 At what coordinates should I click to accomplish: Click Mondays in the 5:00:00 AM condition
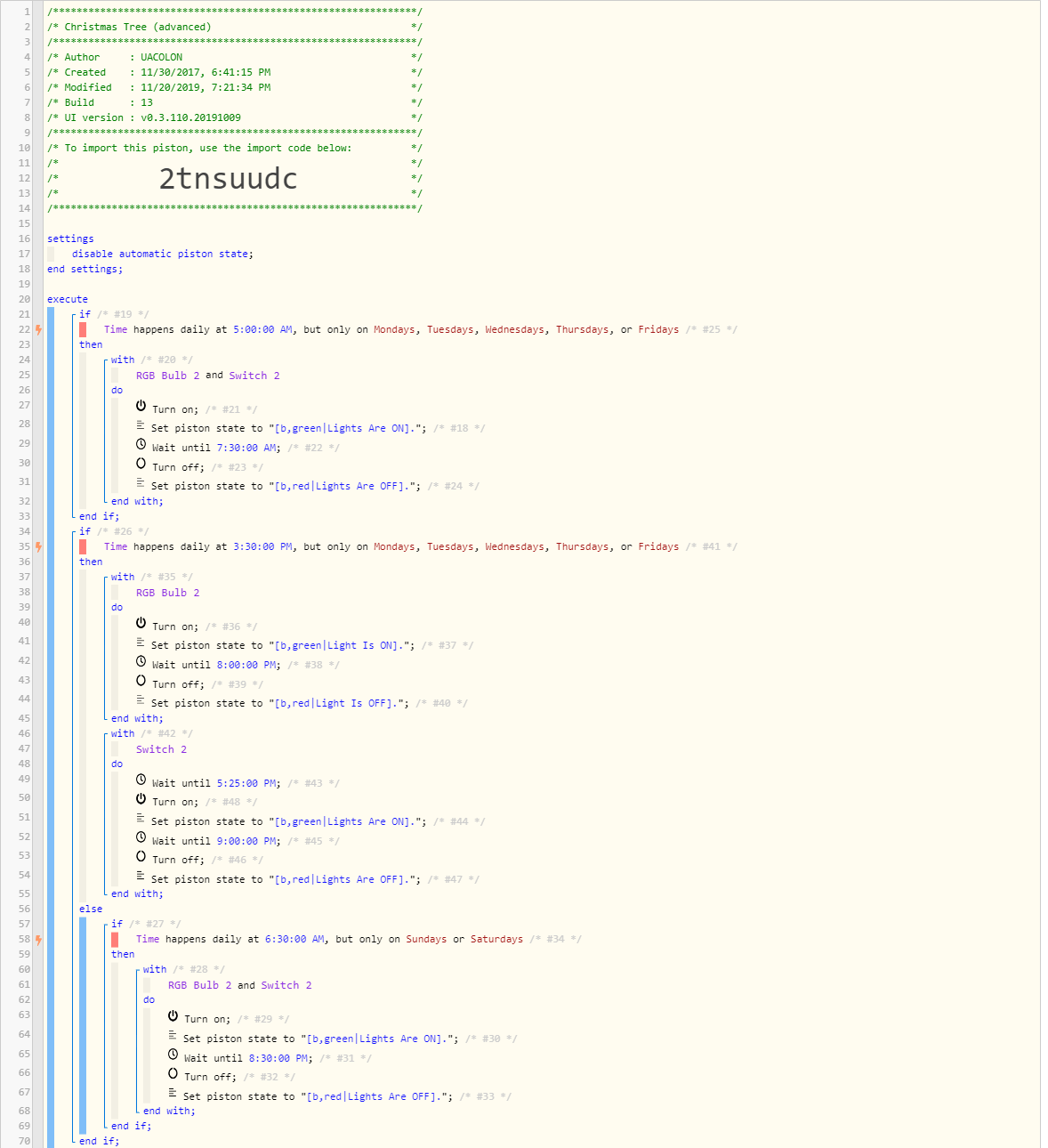coord(394,329)
